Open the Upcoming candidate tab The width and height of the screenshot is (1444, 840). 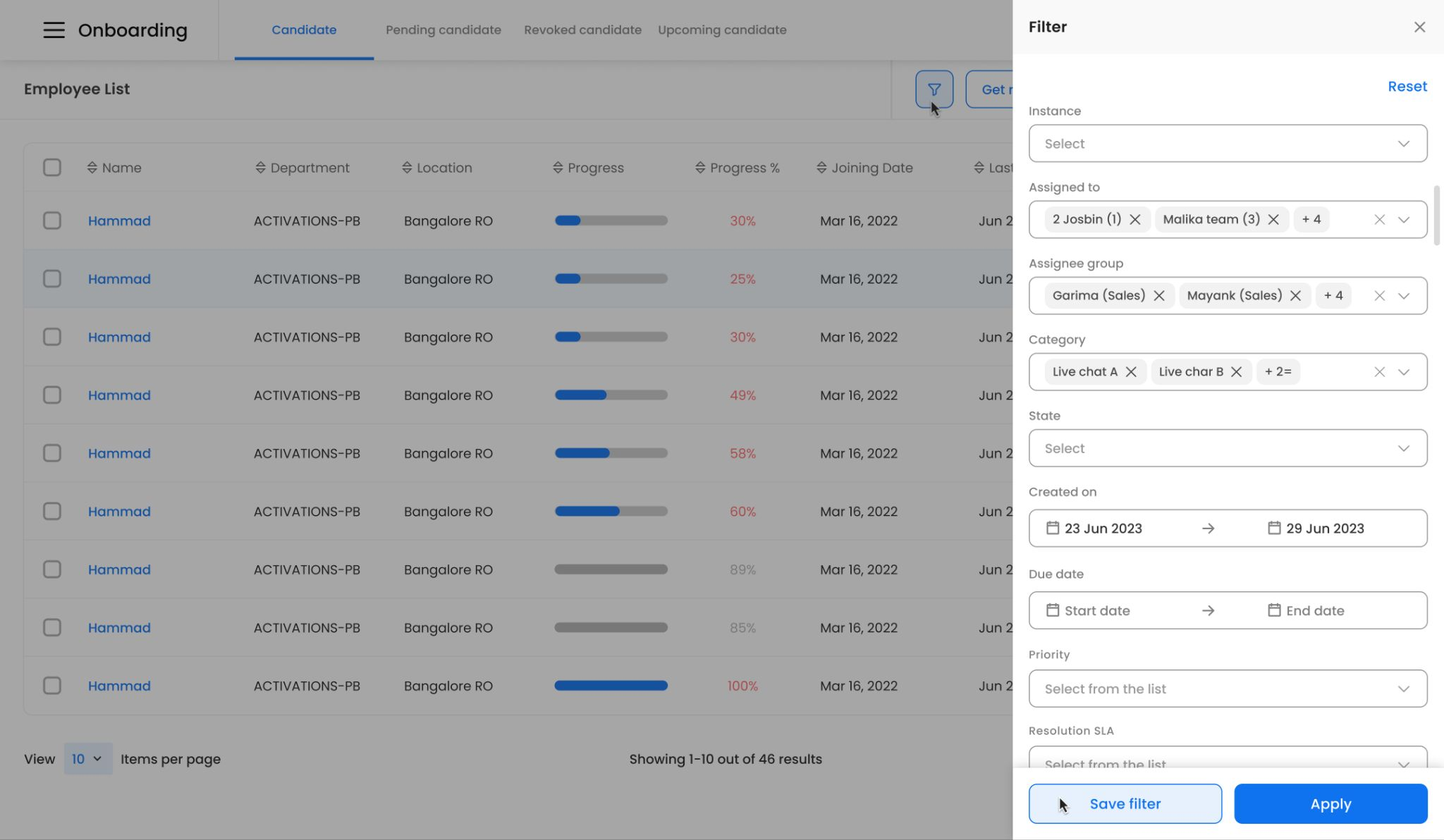pyautogui.click(x=722, y=30)
